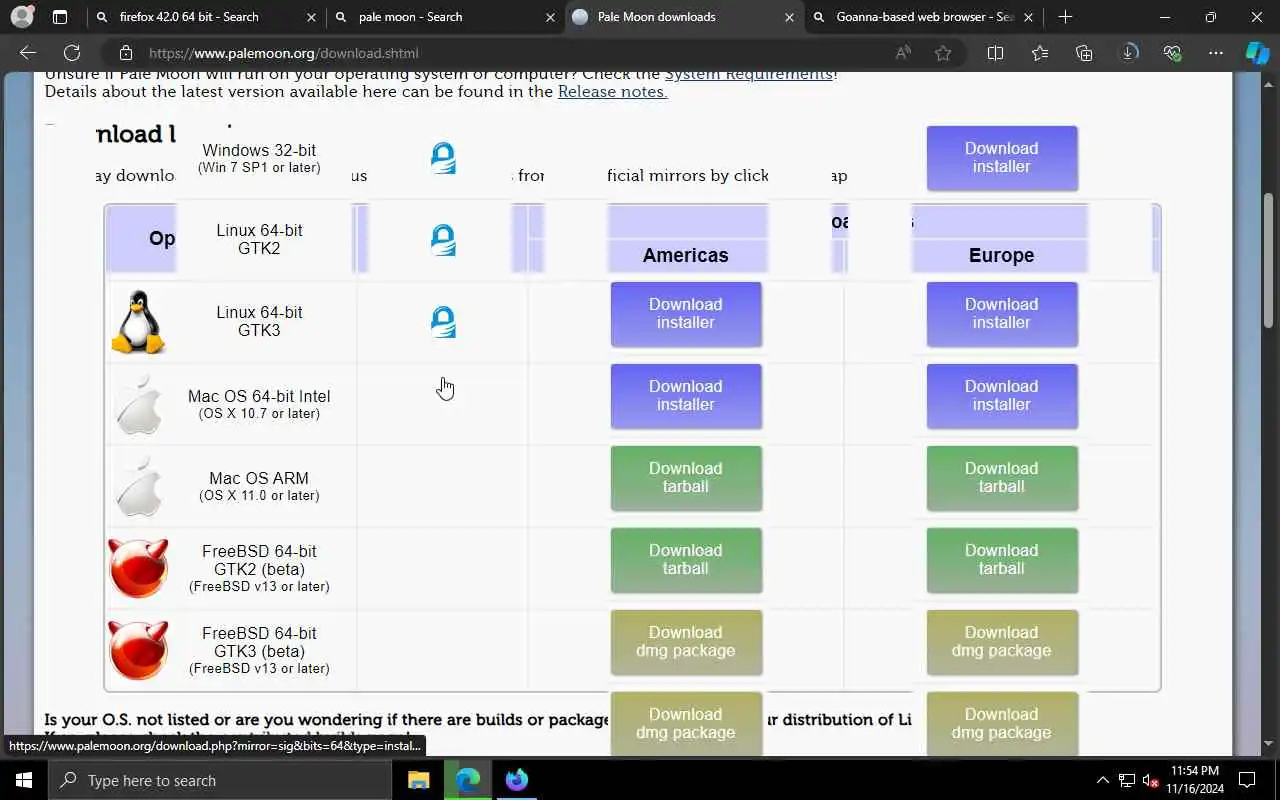This screenshot has height=800, width=1280.
Task: Show hidden system tray icons
Action: click(1103, 780)
